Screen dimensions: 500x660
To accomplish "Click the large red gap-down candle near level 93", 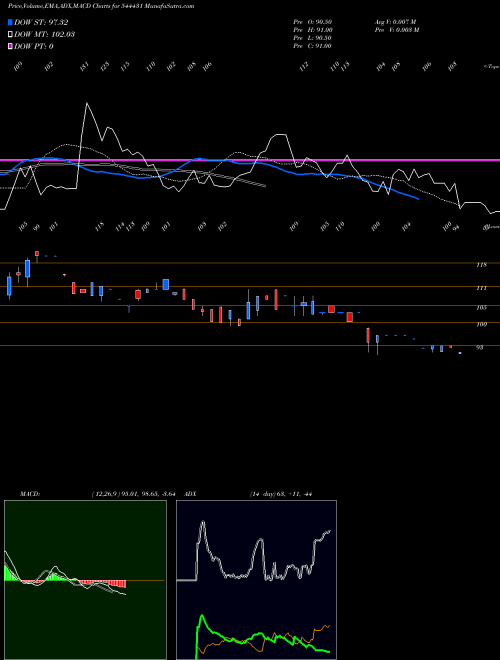I will pos(368,335).
